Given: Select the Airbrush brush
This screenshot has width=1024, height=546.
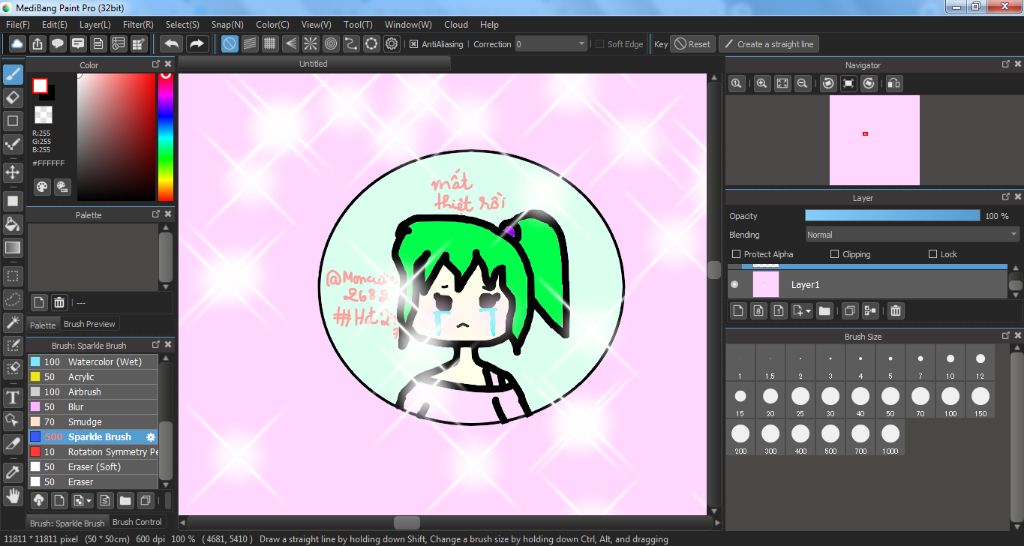Looking at the screenshot, I should coord(93,392).
